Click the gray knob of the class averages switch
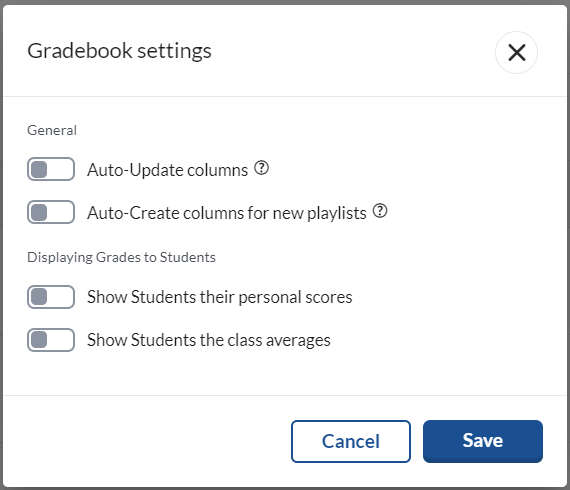Screen dimensions: 570x490 pos(39,340)
